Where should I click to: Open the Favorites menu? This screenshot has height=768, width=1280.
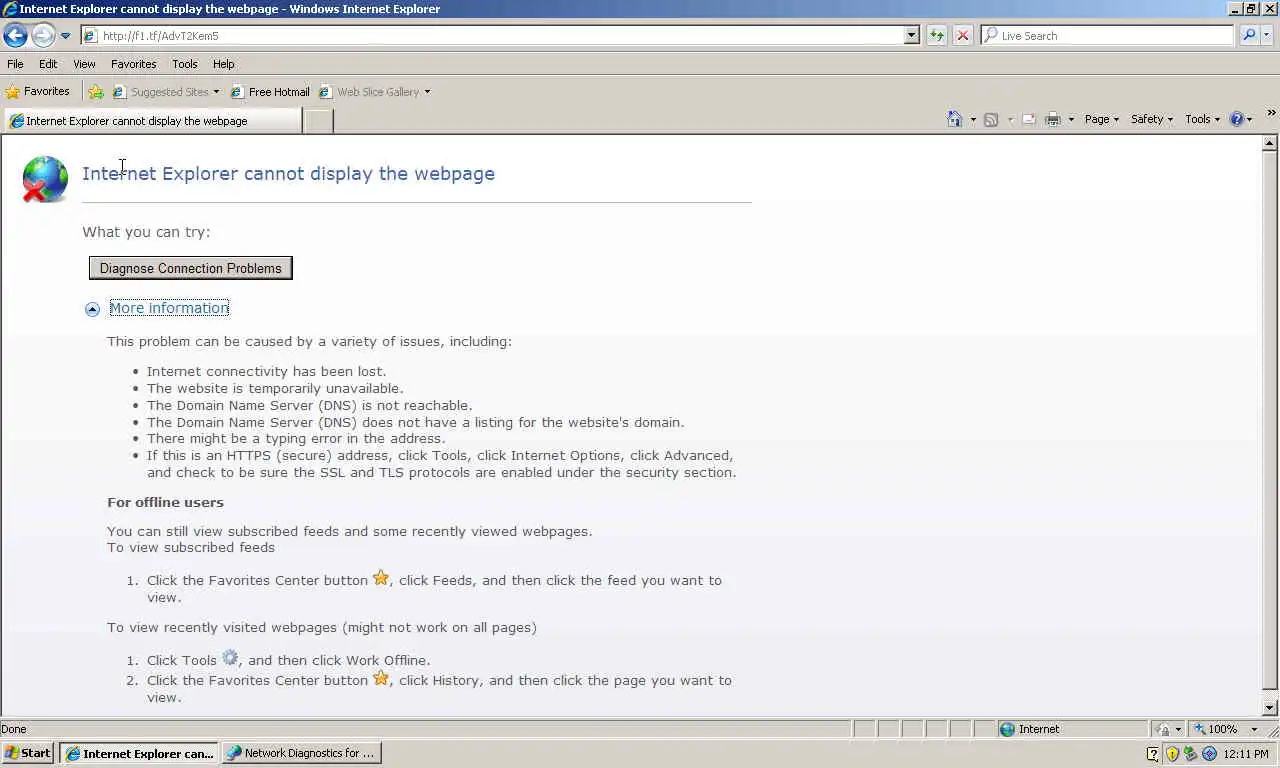point(133,64)
